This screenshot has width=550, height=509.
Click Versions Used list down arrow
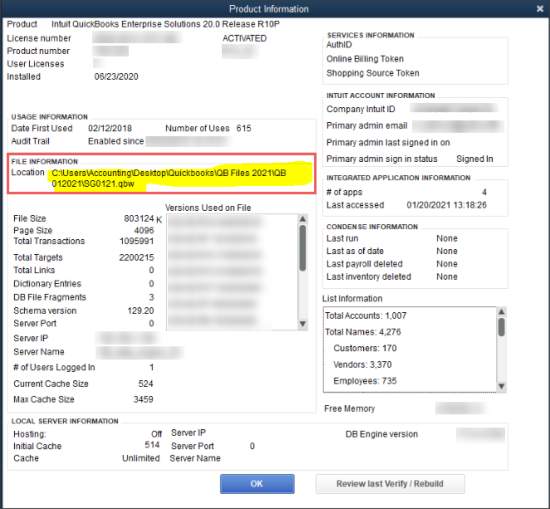coord(303,324)
